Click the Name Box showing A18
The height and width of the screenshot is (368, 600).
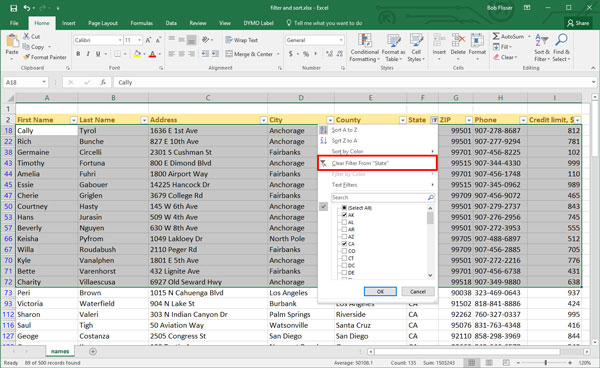coord(25,82)
